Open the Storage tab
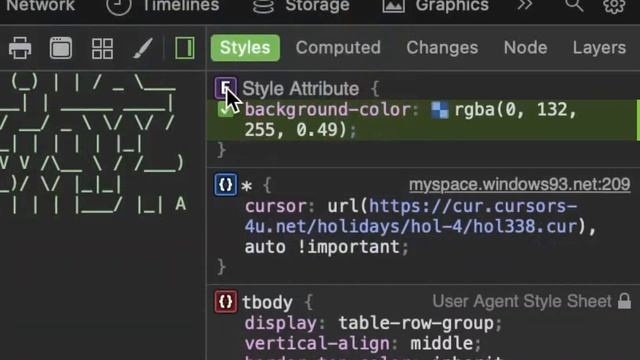 click(x=301, y=6)
